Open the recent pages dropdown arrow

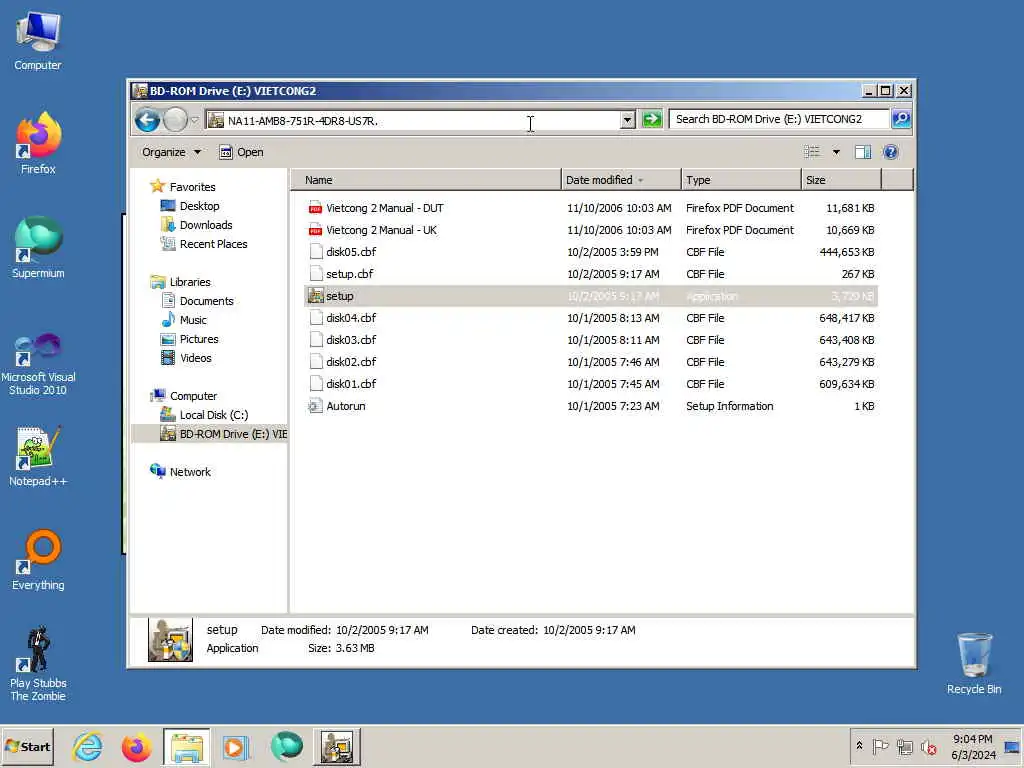pyautogui.click(x=195, y=120)
